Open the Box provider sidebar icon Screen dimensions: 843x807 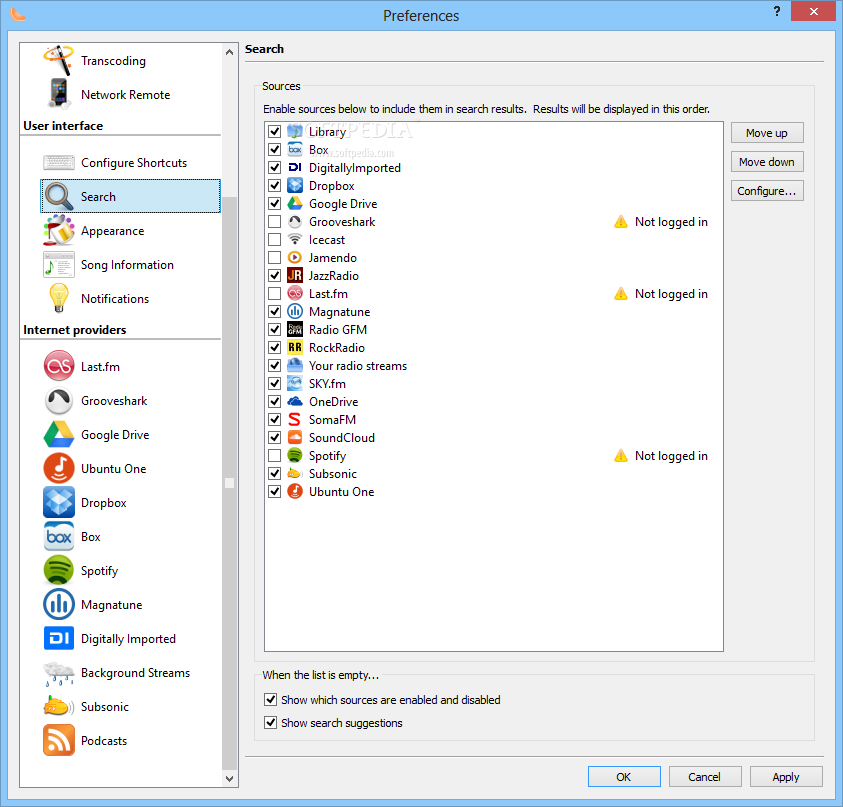[59, 537]
